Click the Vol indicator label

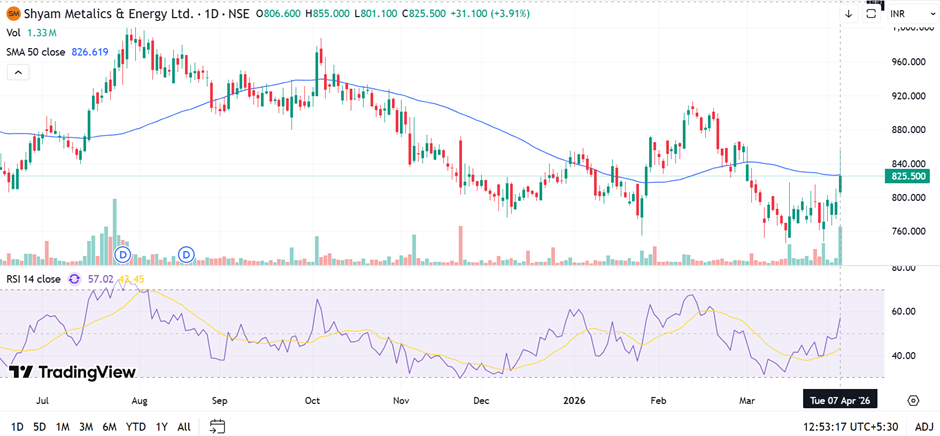(13, 33)
